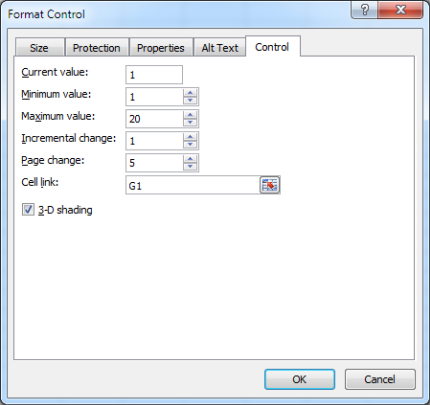Open the Help question mark button
430x405 pixels.
pos(365,10)
